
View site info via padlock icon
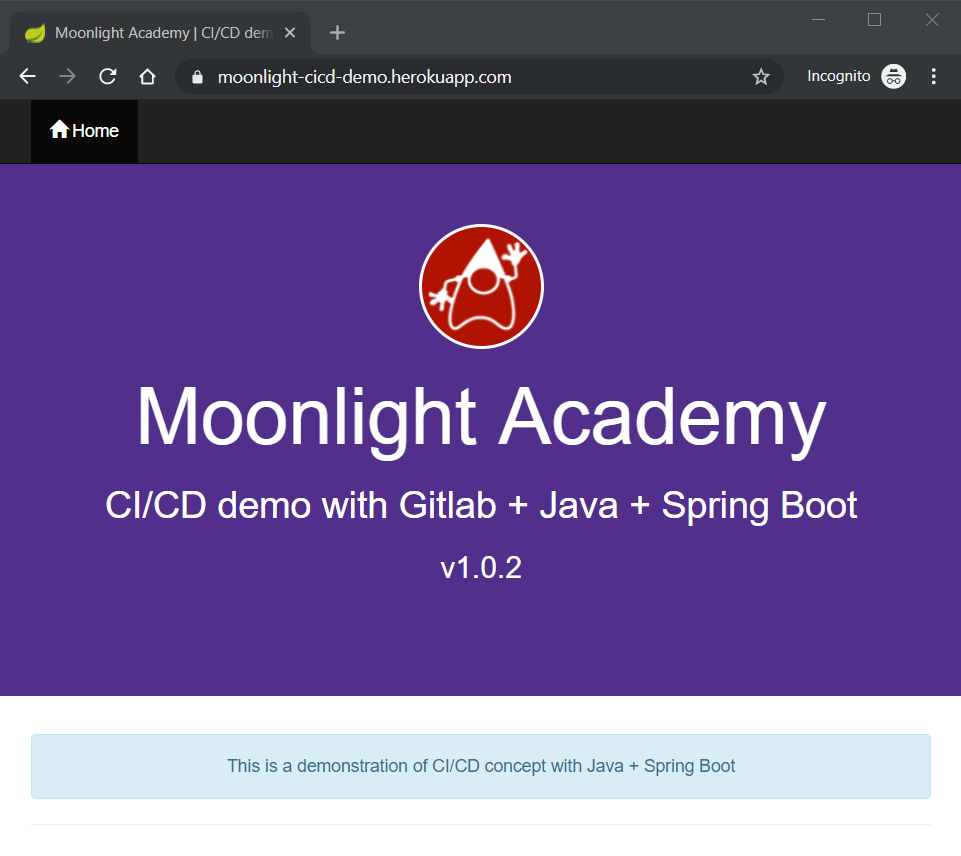coord(197,77)
